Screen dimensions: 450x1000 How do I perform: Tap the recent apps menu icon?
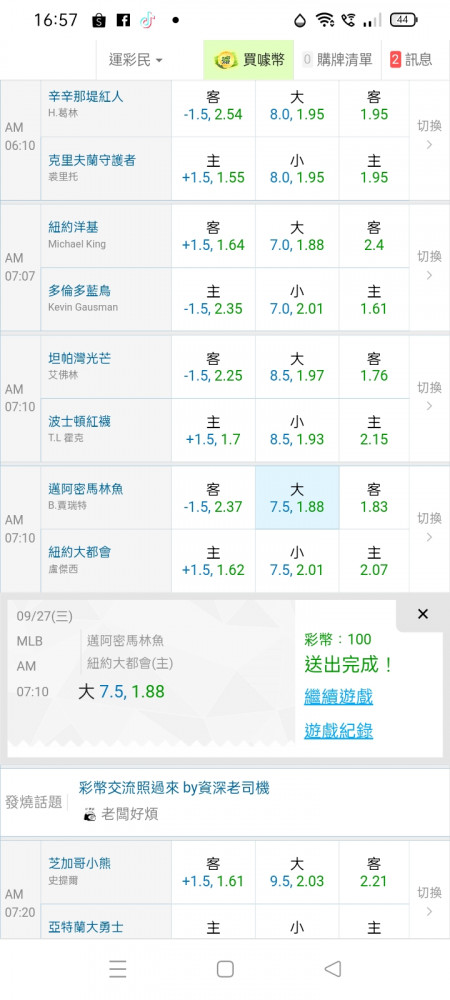[x=117, y=969]
